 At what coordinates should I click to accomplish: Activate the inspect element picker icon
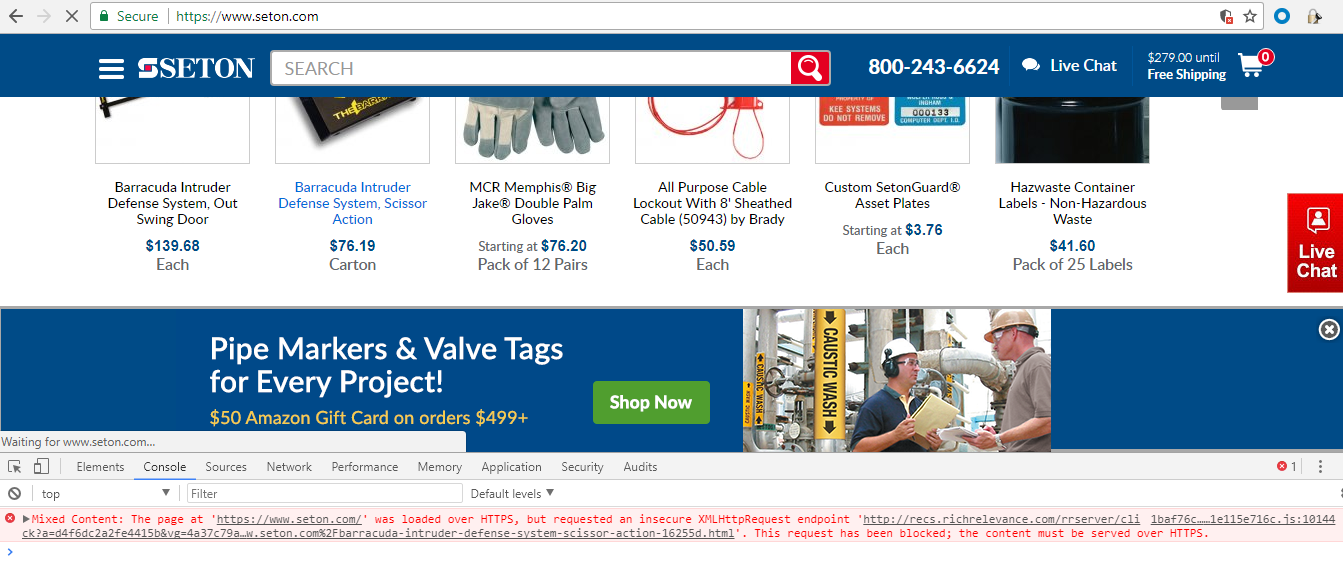pos(15,466)
